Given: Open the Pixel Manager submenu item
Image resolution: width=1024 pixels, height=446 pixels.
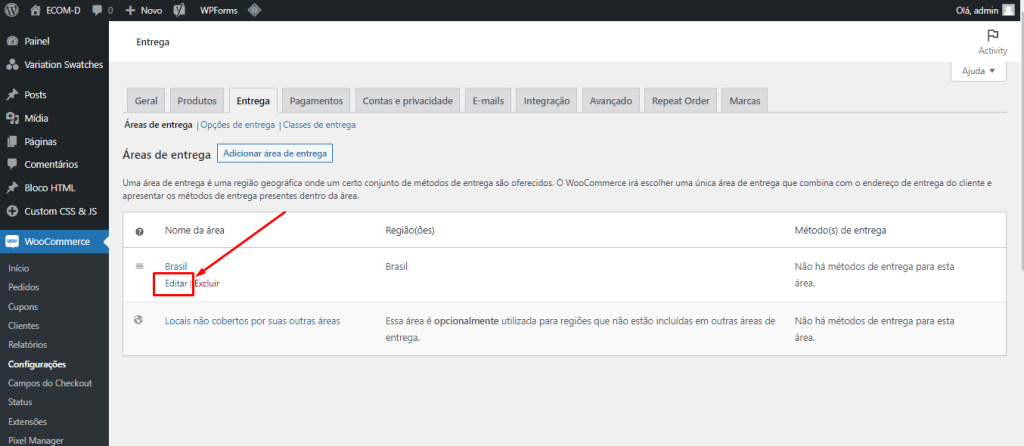Looking at the screenshot, I should coord(35,441).
